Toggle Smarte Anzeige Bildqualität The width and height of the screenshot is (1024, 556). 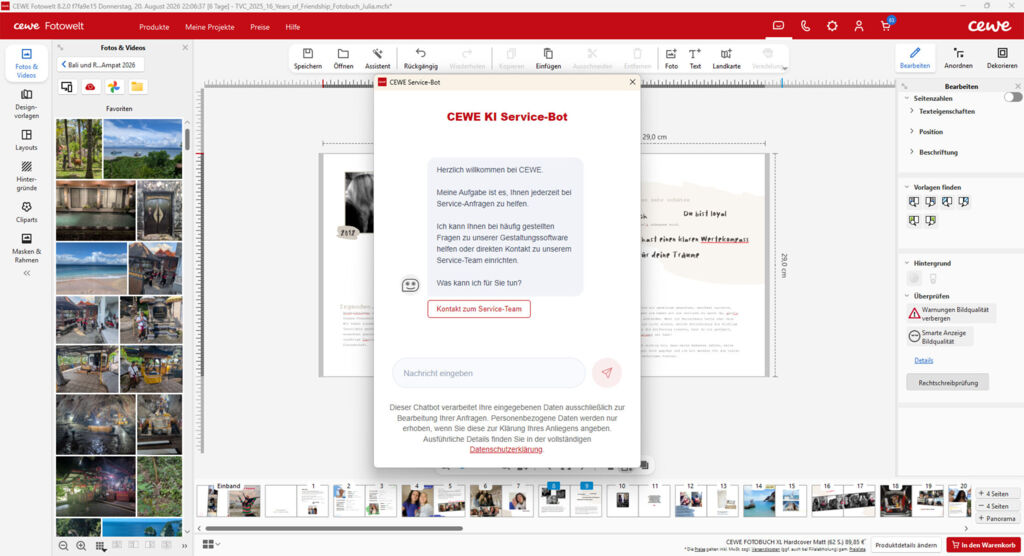click(x=940, y=337)
